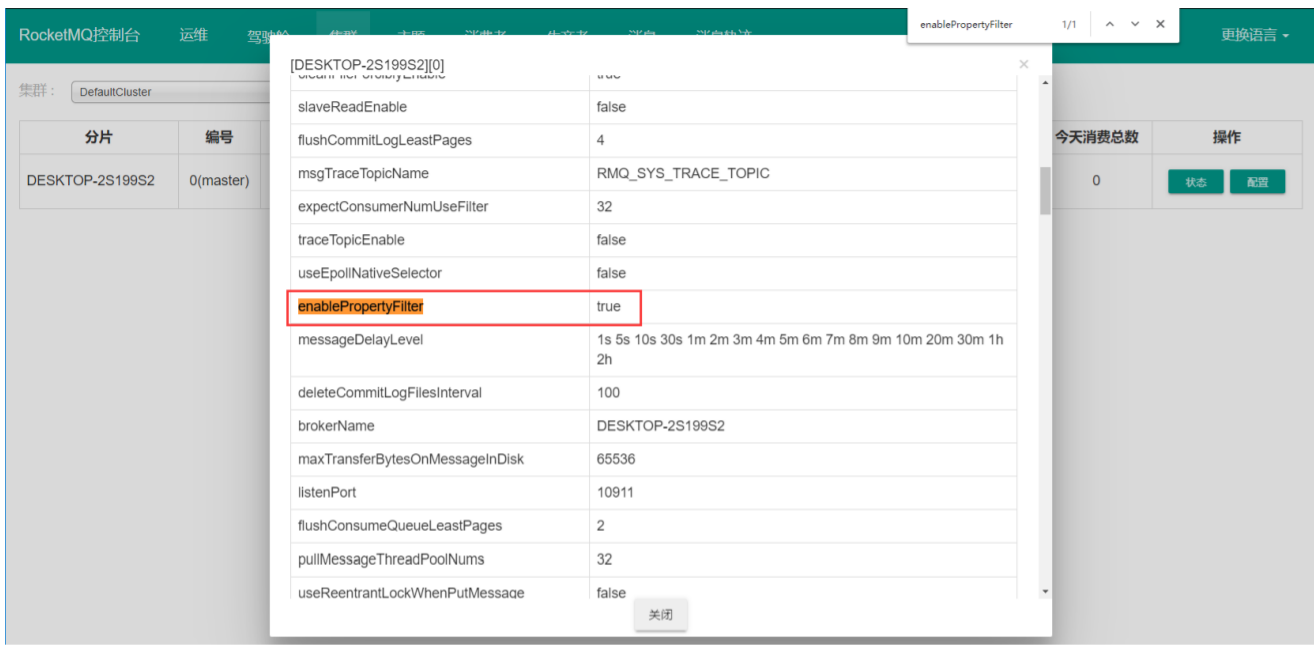Screen dimensions: 1314x663
Task: Select the enablePropertyFilter property name
Action: pyautogui.click(x=361, y=306)
